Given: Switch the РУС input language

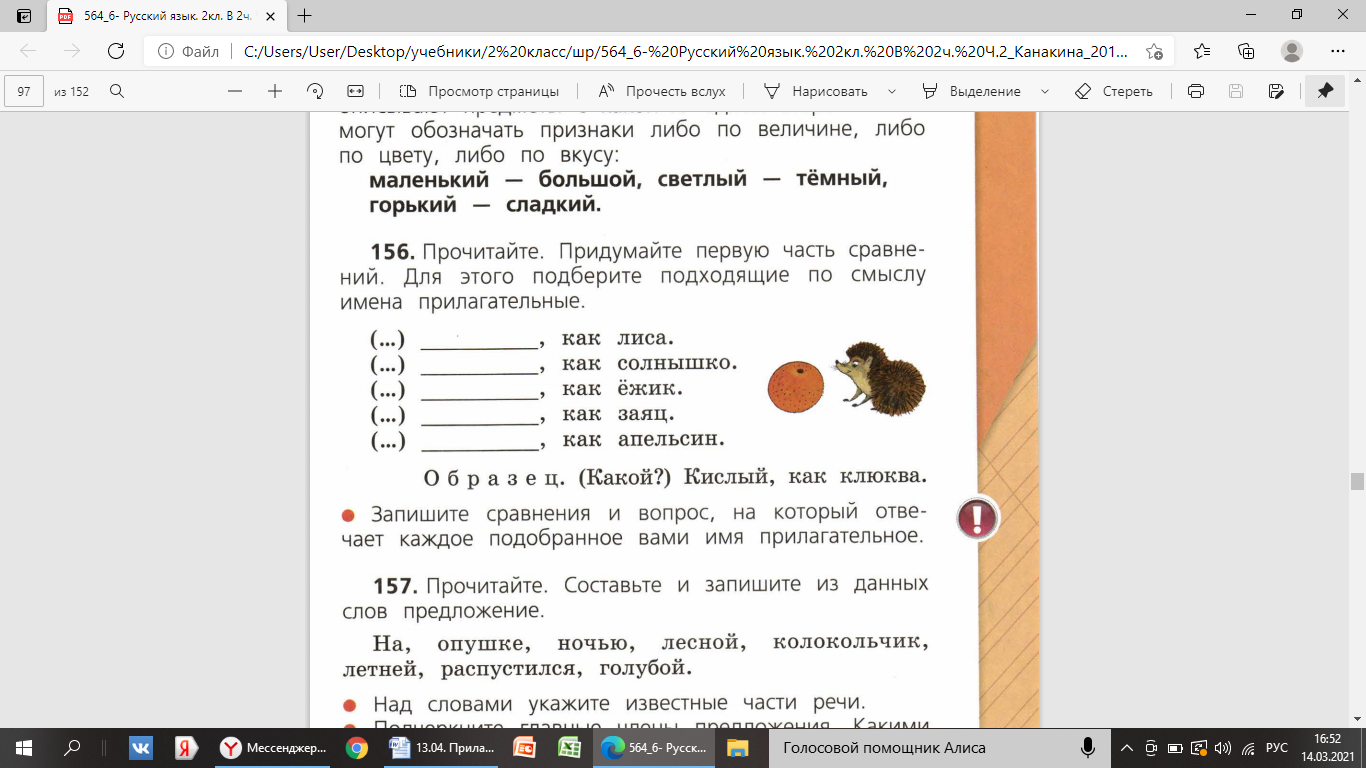Looking at the screenshot, I should coord(1277,747).
